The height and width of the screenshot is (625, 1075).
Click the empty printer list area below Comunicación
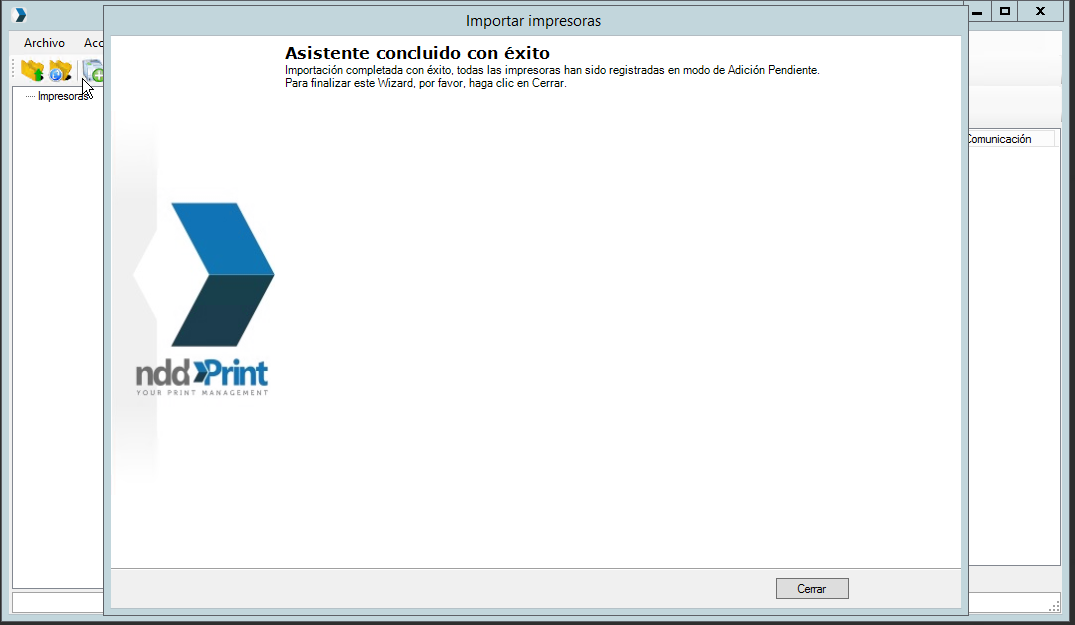(1010, 350)
